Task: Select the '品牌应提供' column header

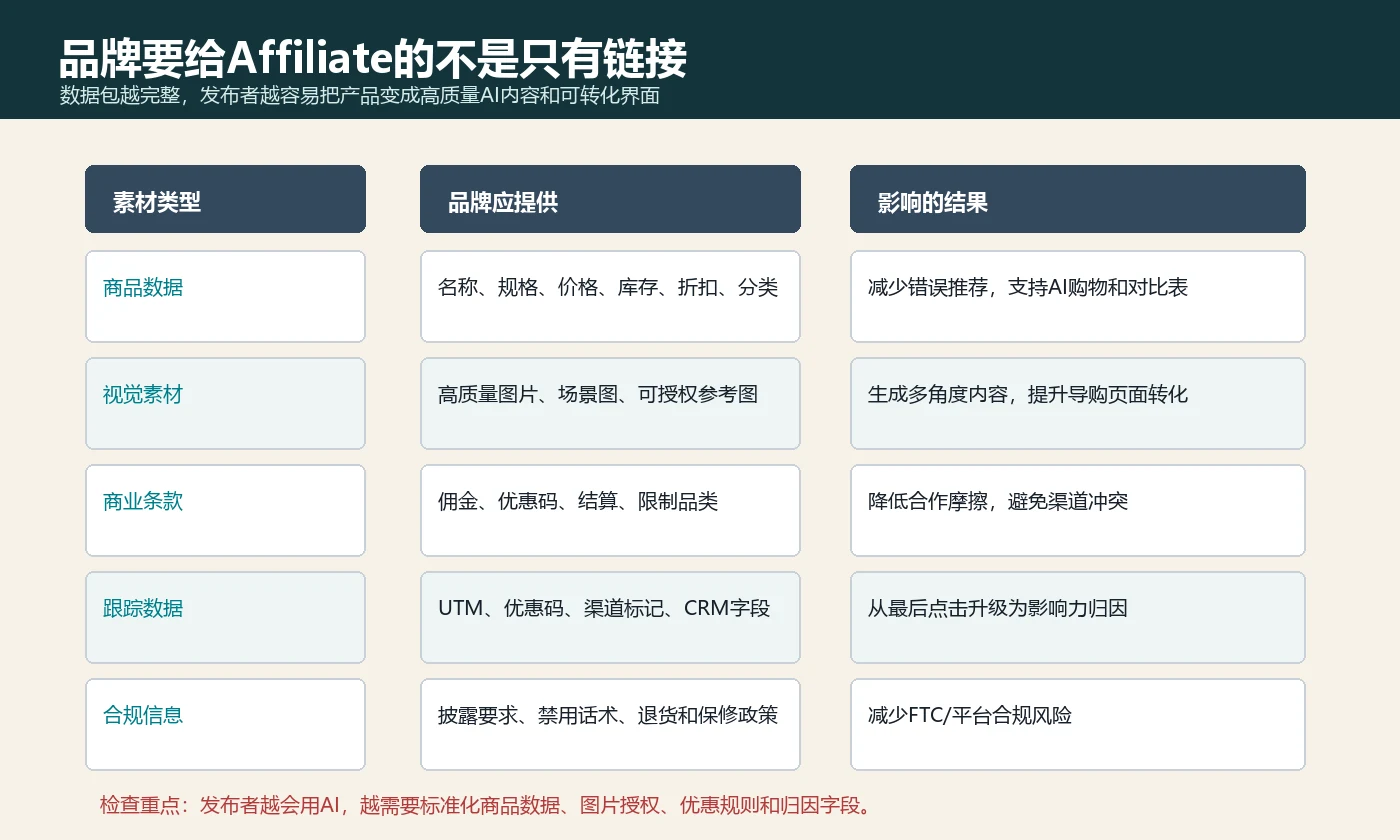Action: [610, 199]
